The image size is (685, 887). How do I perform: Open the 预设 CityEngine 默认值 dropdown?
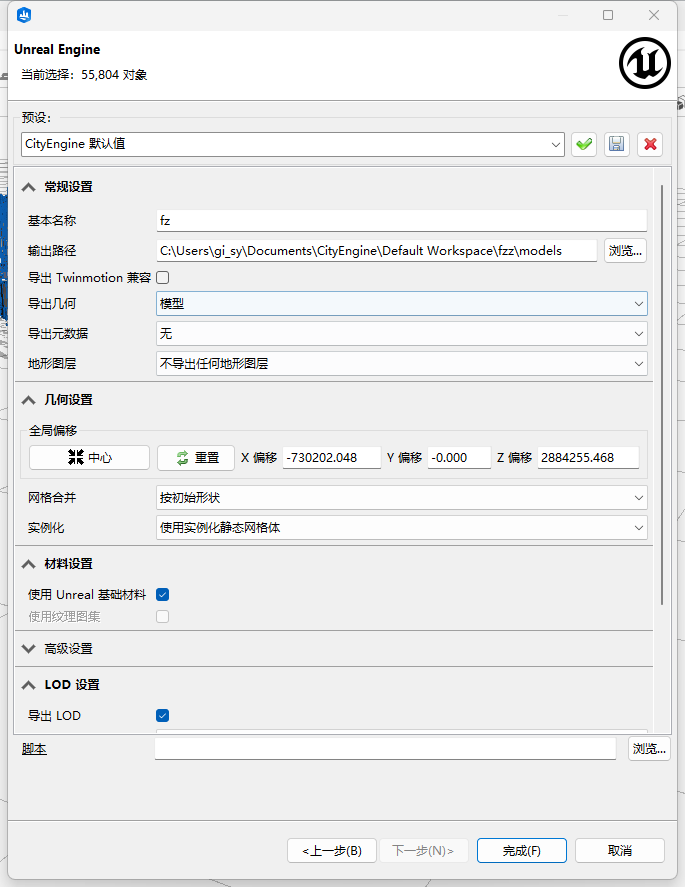point(293,144)
